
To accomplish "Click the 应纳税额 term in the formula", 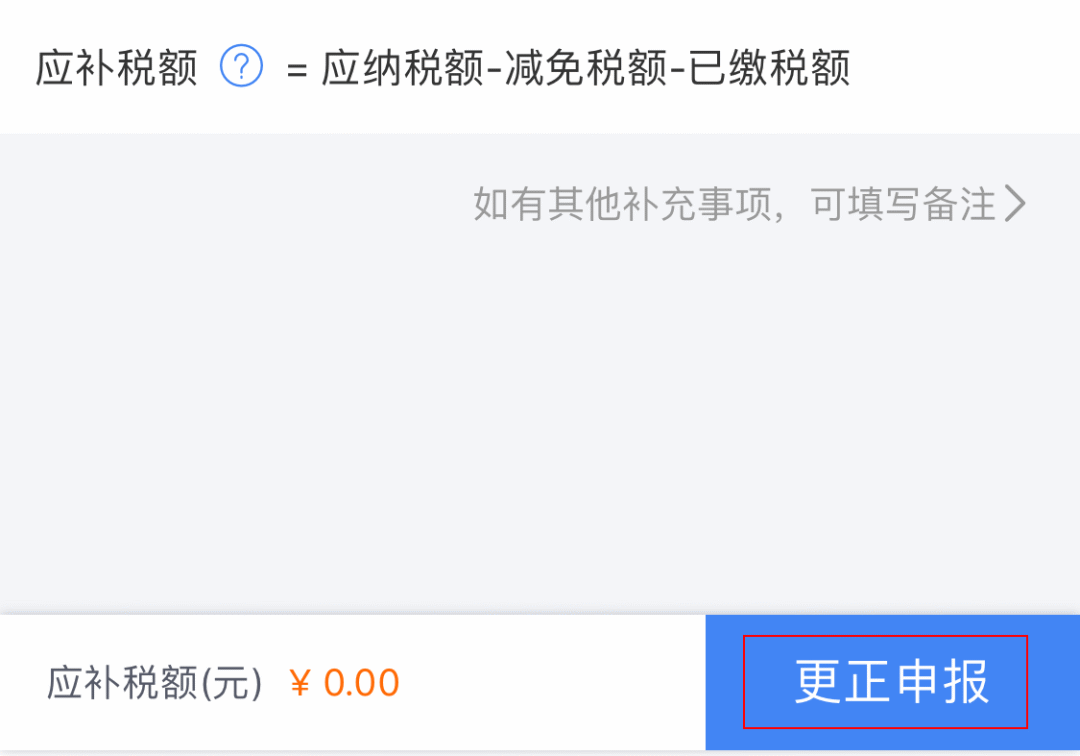I will (x=403, y=67).
